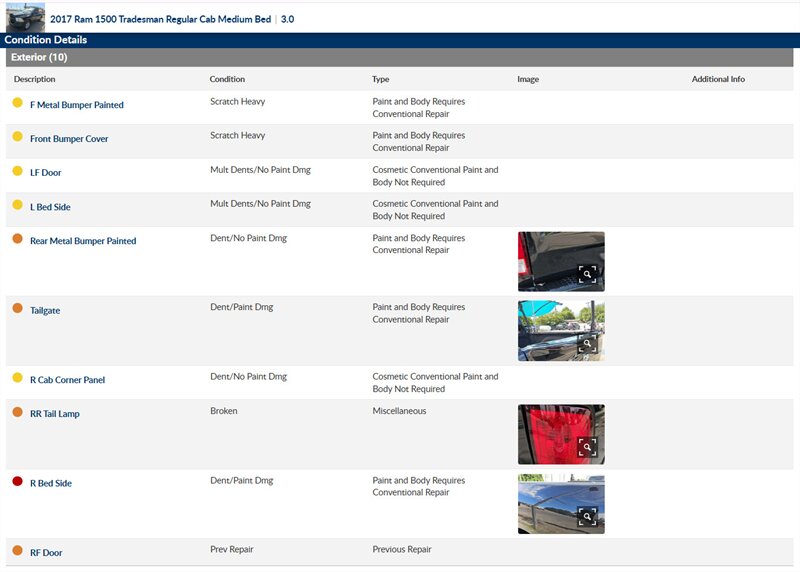Click zoom icon on R Bed Side photo

(x=587, y=516)
